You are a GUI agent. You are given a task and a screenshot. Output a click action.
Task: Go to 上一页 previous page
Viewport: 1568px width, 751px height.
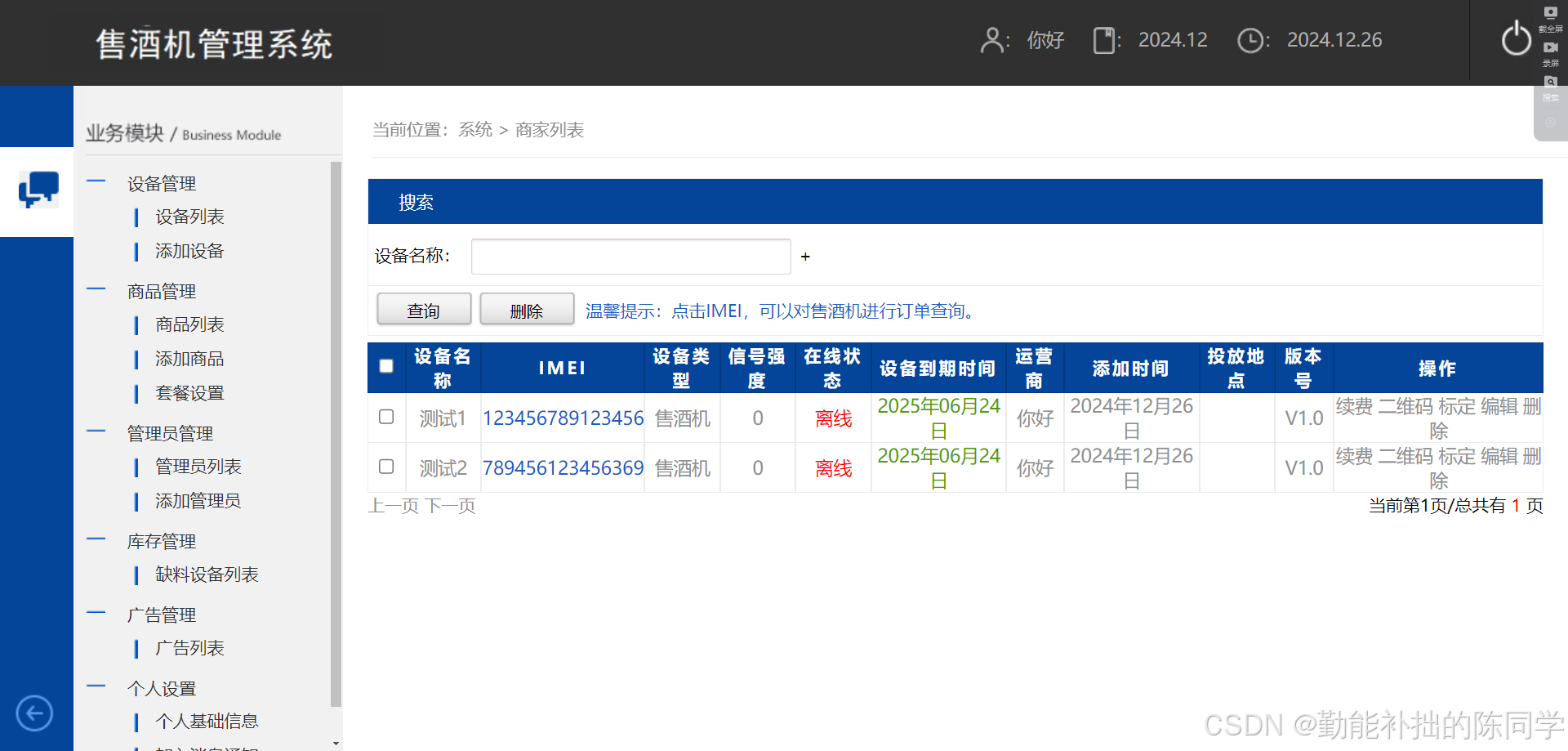click(x=394, y=506)
